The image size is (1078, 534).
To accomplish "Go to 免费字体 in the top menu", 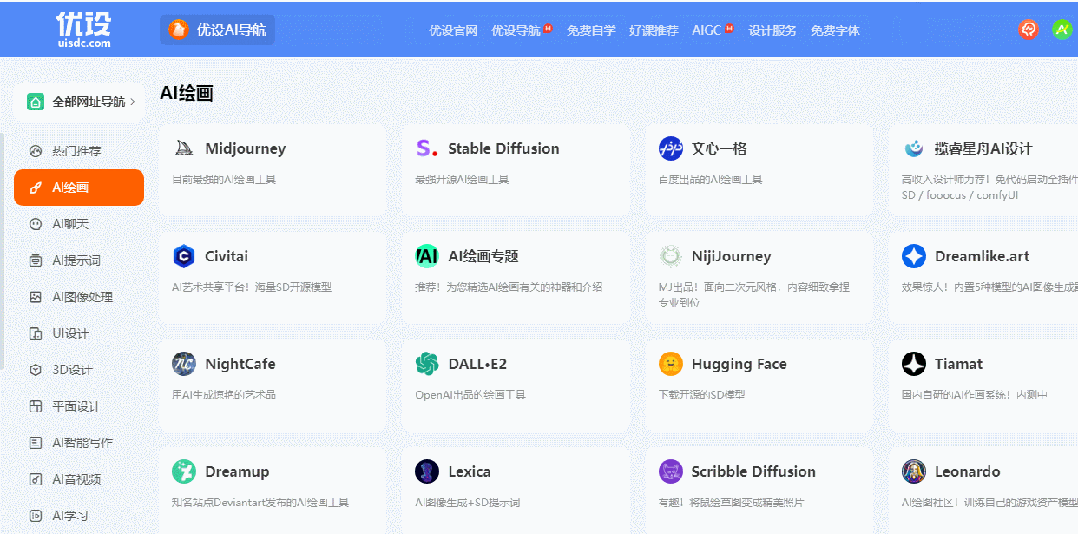I will [x=835, y=30].
